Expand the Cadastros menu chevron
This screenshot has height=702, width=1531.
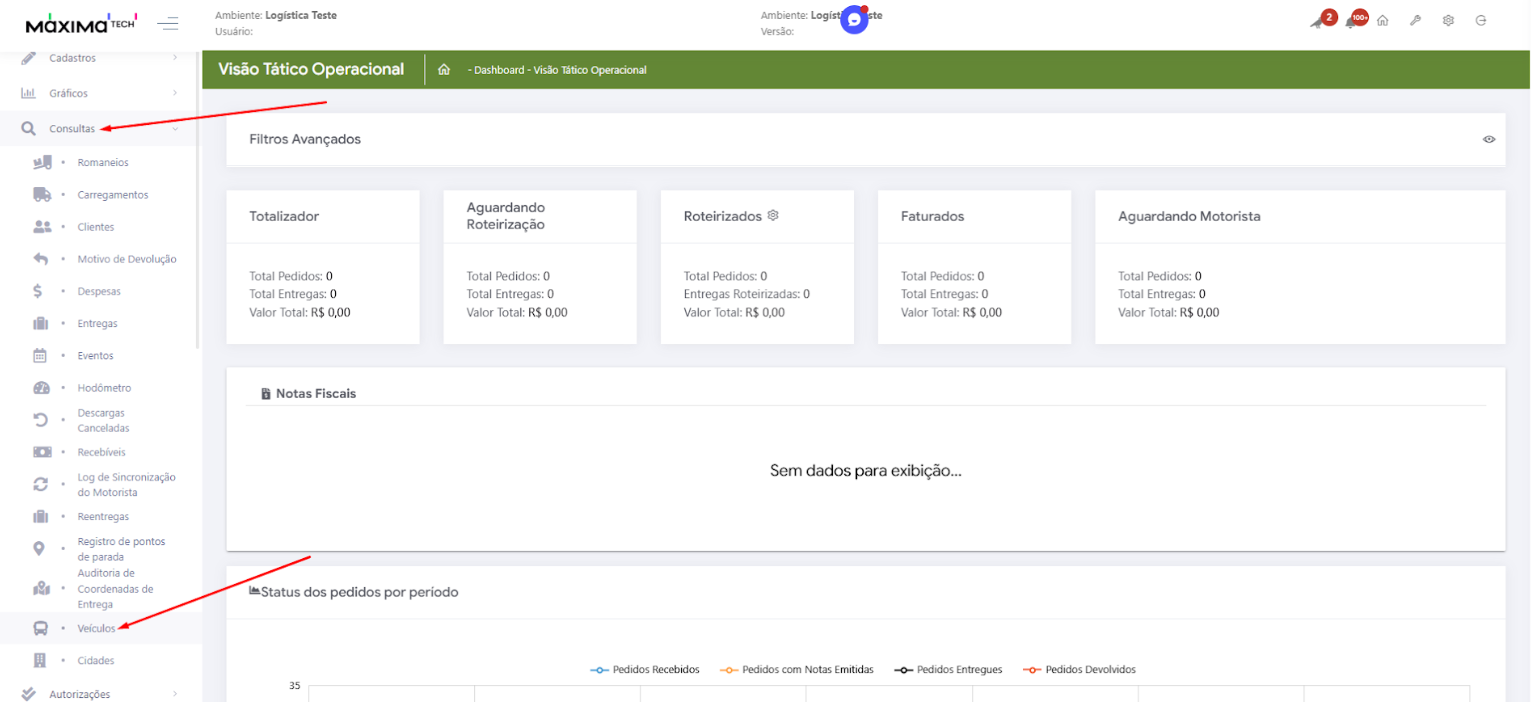click(x=175, y=58)
